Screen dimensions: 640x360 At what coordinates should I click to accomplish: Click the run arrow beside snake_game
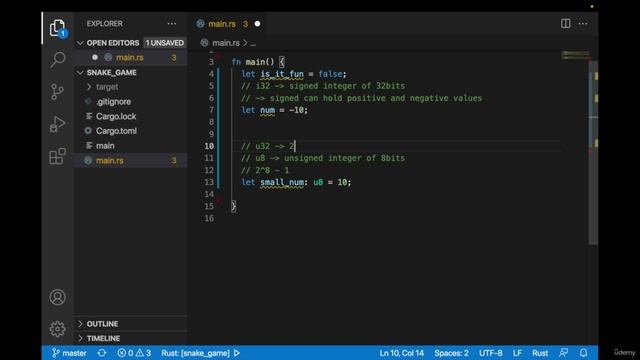237,353
